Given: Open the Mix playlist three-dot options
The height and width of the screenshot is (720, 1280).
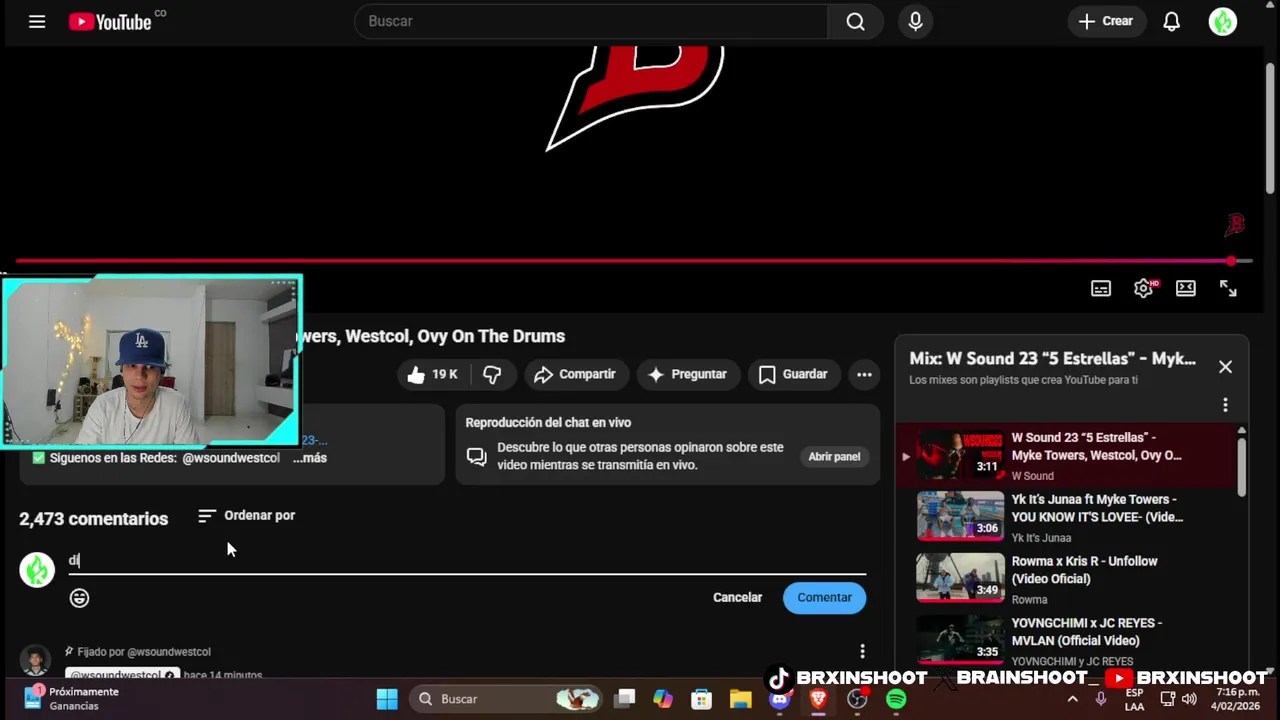Looking at the screenshot, I should (x=1225, y=404).
